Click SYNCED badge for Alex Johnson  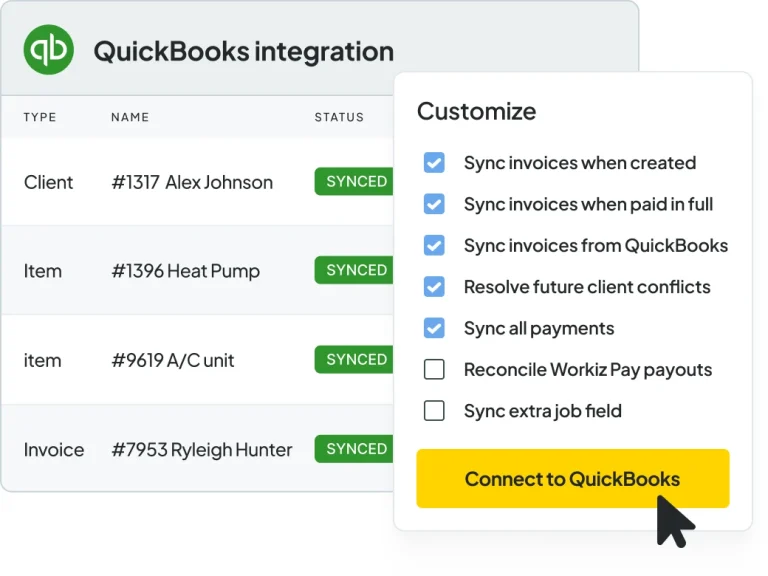pyautogui.click(x=354, y=182)
